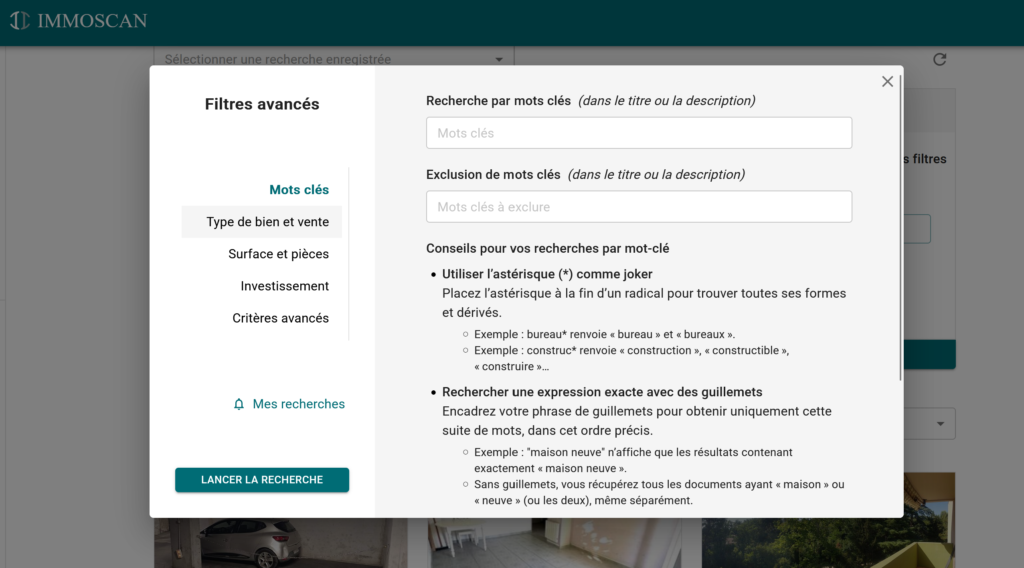Click the Conseils pour vos recherches heading
The height and width of the screenshot is (568, 1024).
point(547,248)
